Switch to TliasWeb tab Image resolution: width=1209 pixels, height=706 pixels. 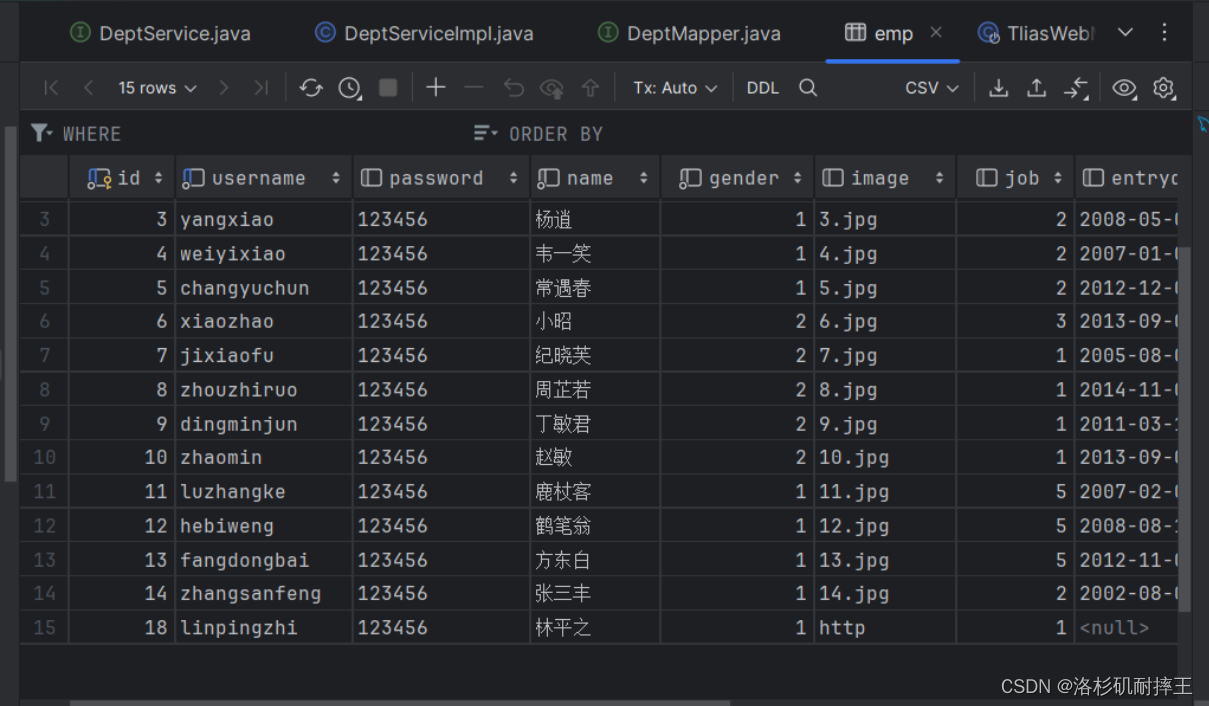coord(1037,33)
